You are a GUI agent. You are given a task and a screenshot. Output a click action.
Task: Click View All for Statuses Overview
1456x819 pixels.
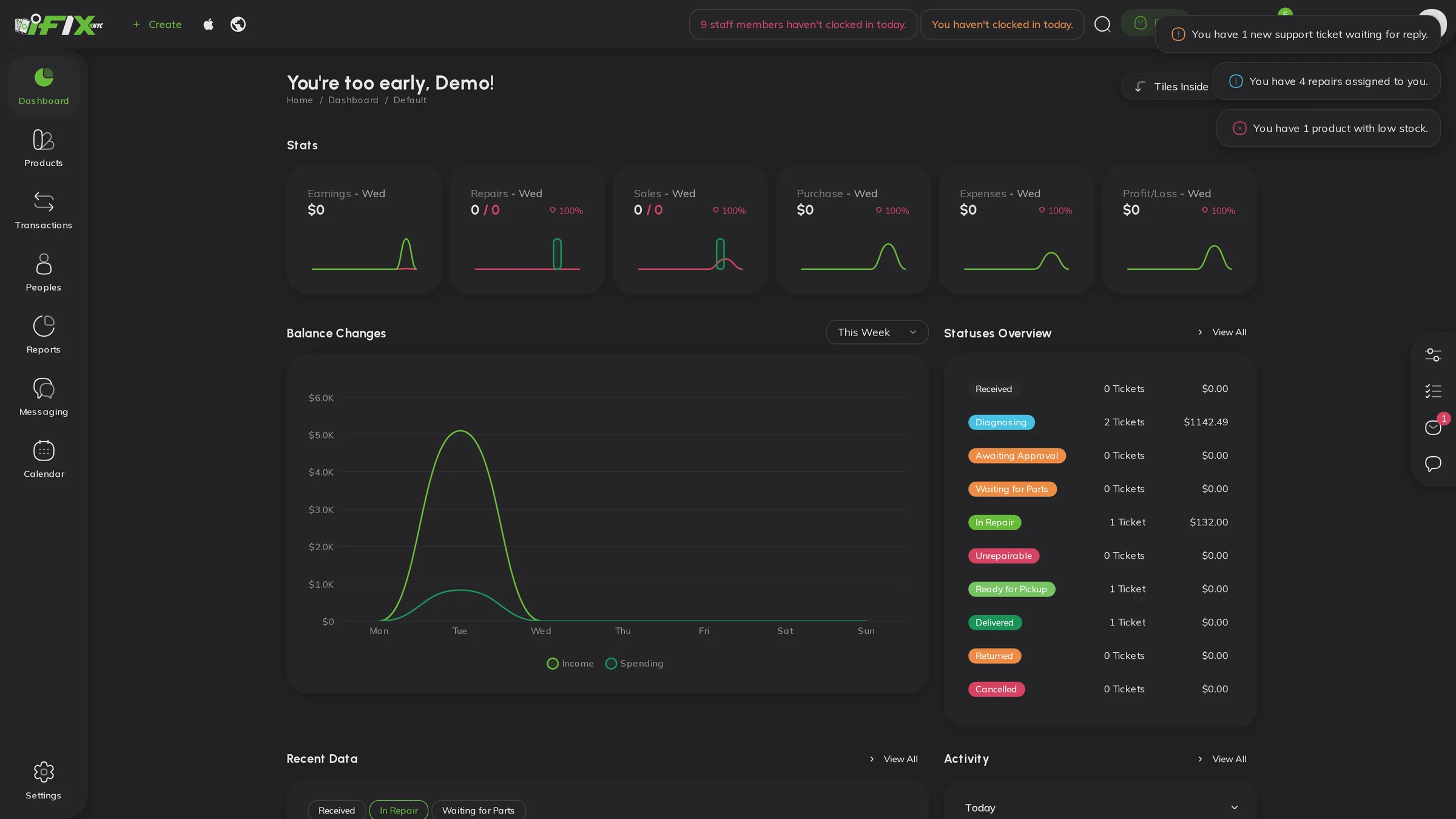coord(1222,332)
